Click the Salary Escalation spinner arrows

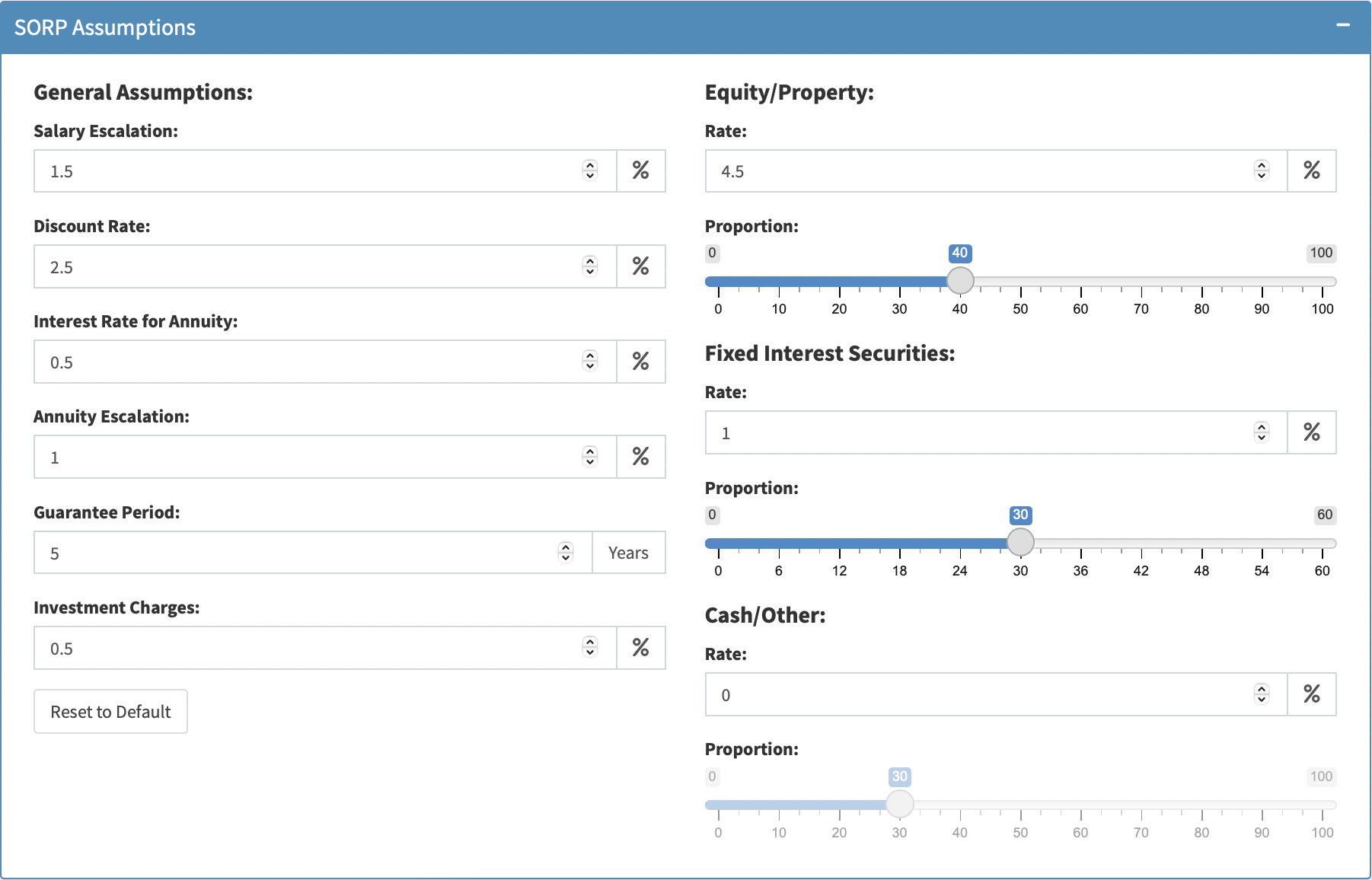click(x=590, y=171)
